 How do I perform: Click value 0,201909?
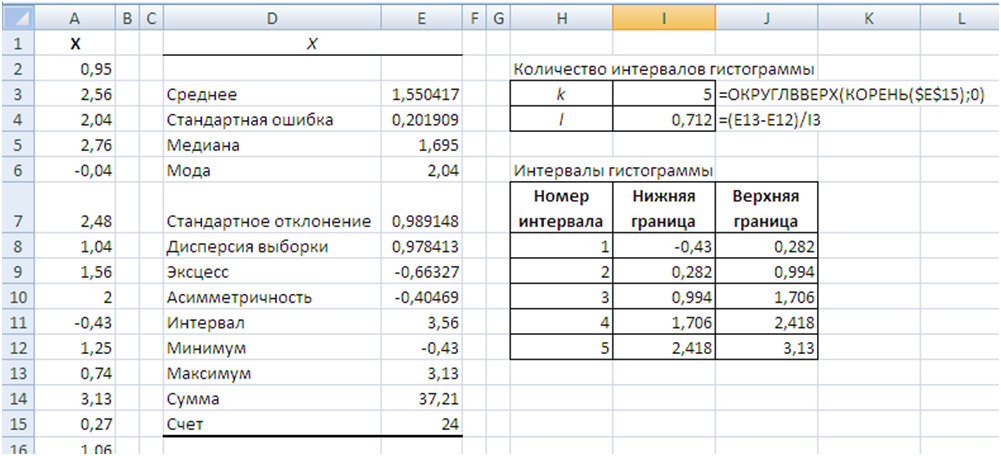point(421,120)
